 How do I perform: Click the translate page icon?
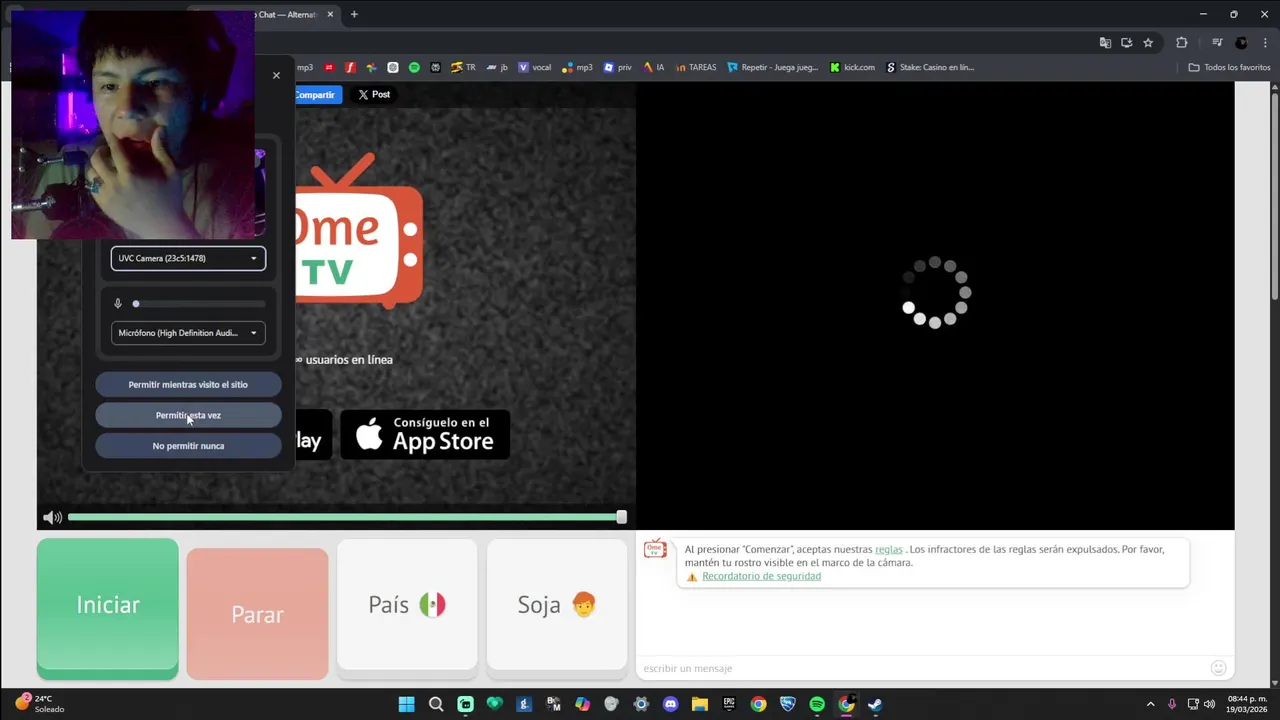click(x=1105, y=42)
